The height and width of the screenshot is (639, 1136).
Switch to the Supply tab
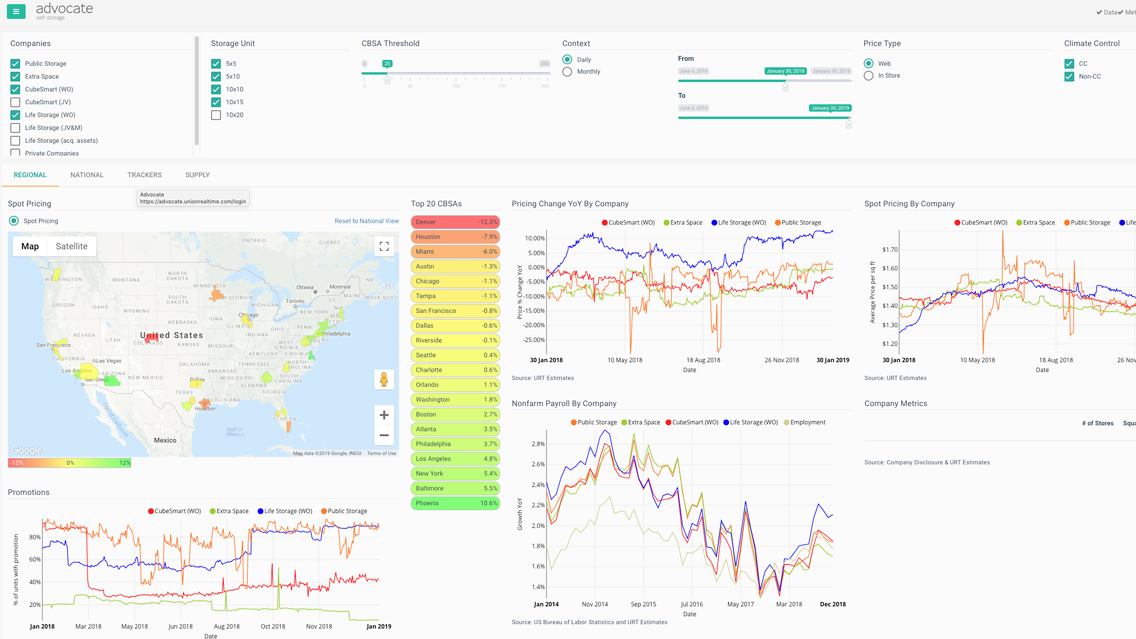tap(197, 175)
